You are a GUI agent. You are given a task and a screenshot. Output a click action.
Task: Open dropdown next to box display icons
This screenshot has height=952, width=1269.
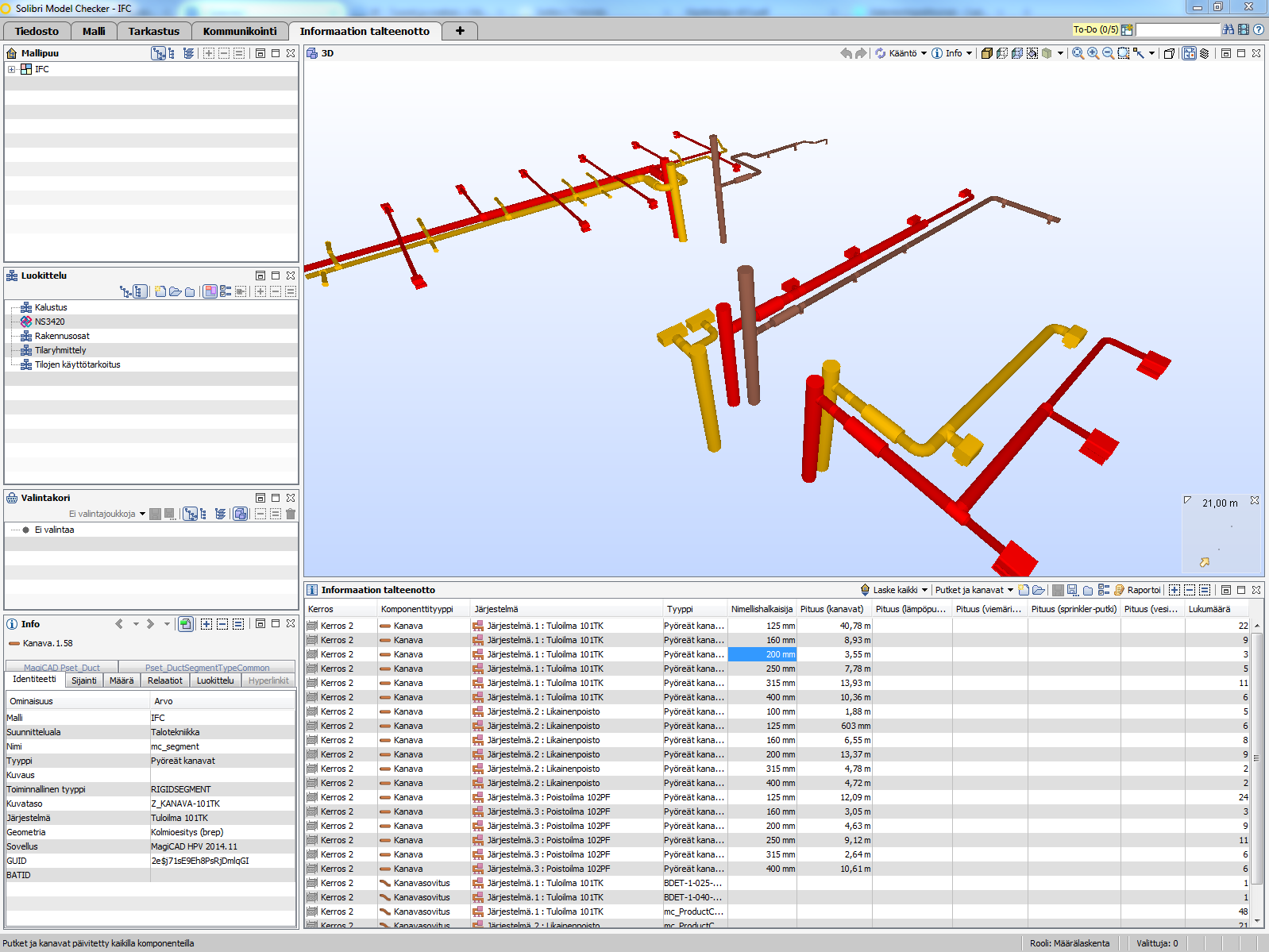[x=1060, y=53]
